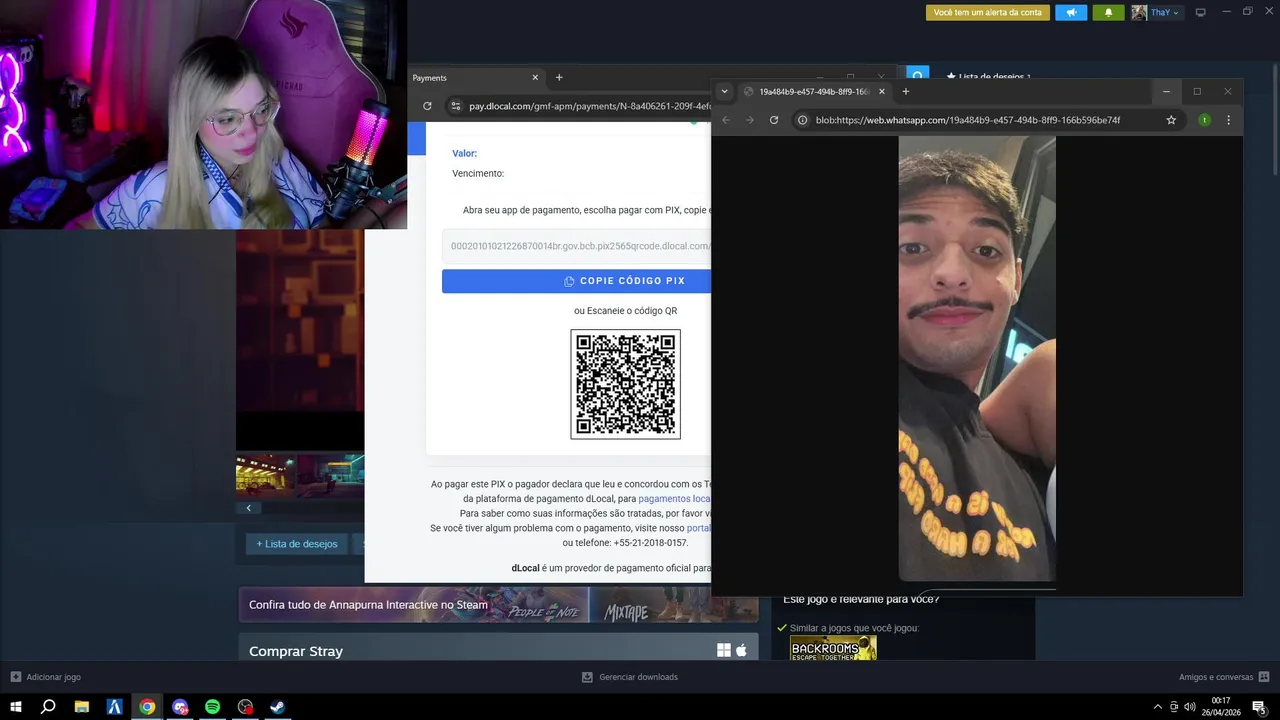Bookmark this page with star icon
Image resolution: width=1280 pixels, height=720 pixels.
[x=1171, y=120]
